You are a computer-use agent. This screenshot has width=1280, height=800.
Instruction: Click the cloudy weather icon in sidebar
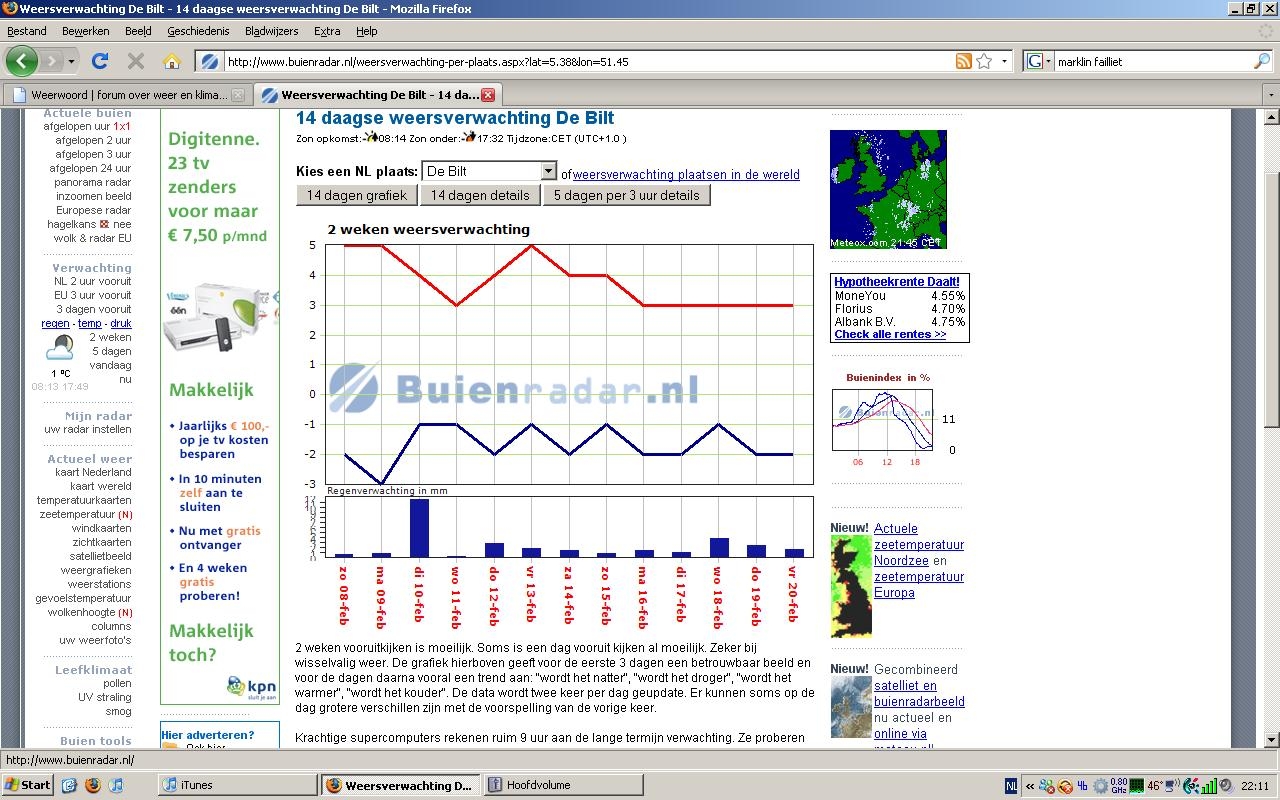60,347
